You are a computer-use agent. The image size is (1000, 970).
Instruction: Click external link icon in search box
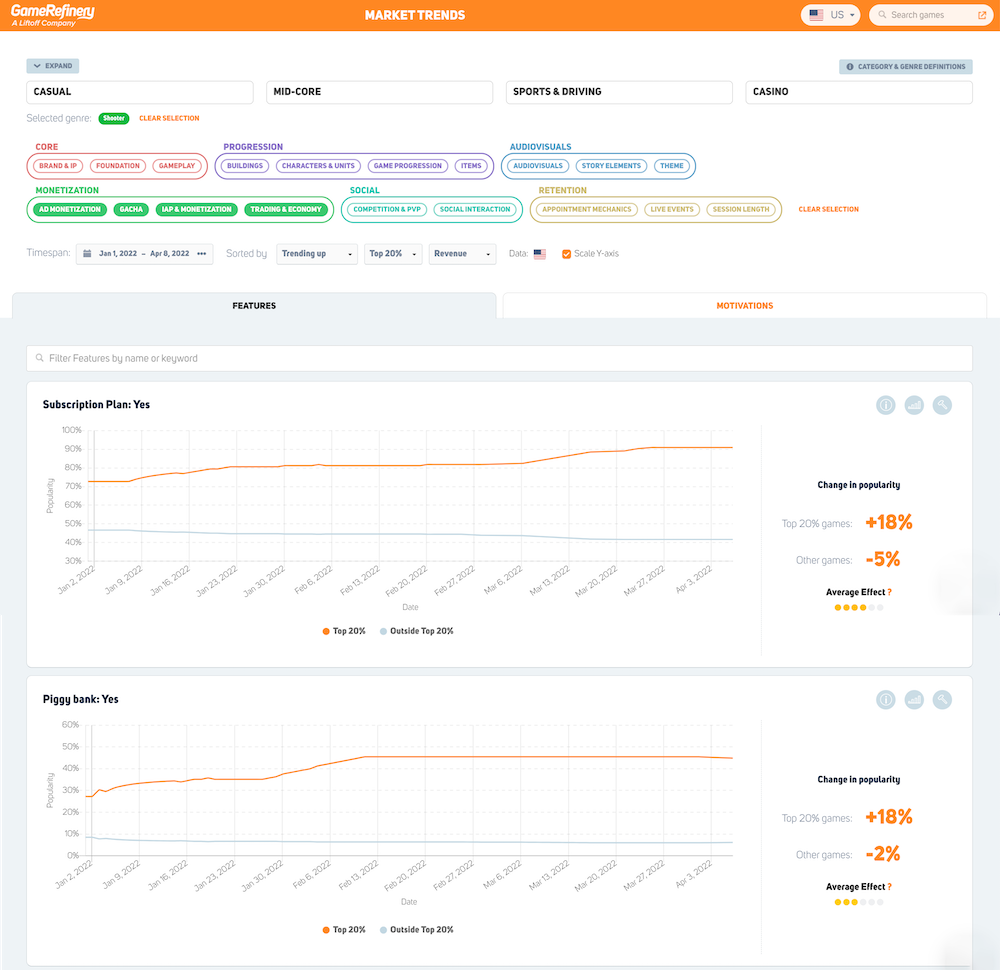click(x=982, y=15)
